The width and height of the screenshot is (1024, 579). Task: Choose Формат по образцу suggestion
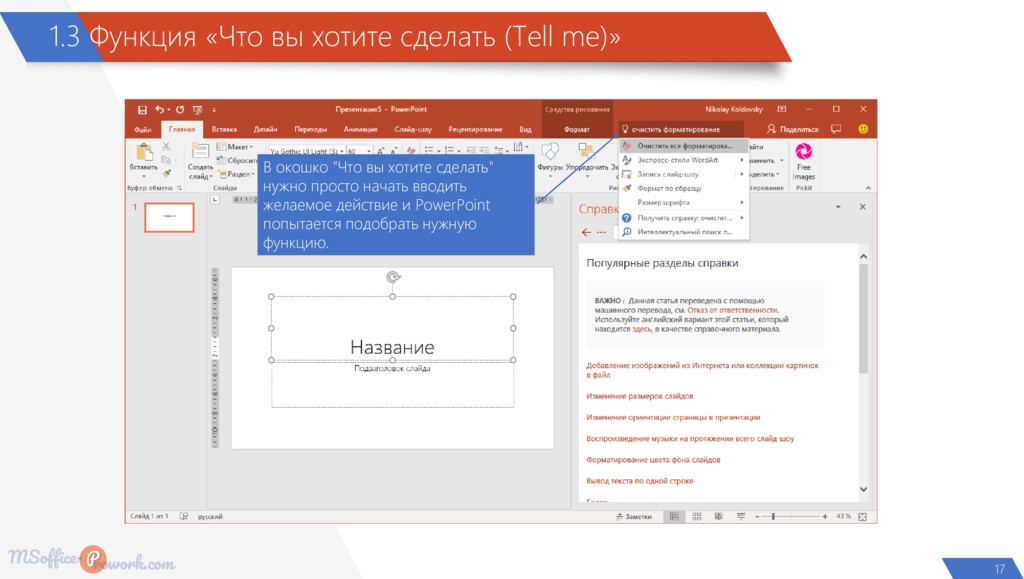point(684,189)
